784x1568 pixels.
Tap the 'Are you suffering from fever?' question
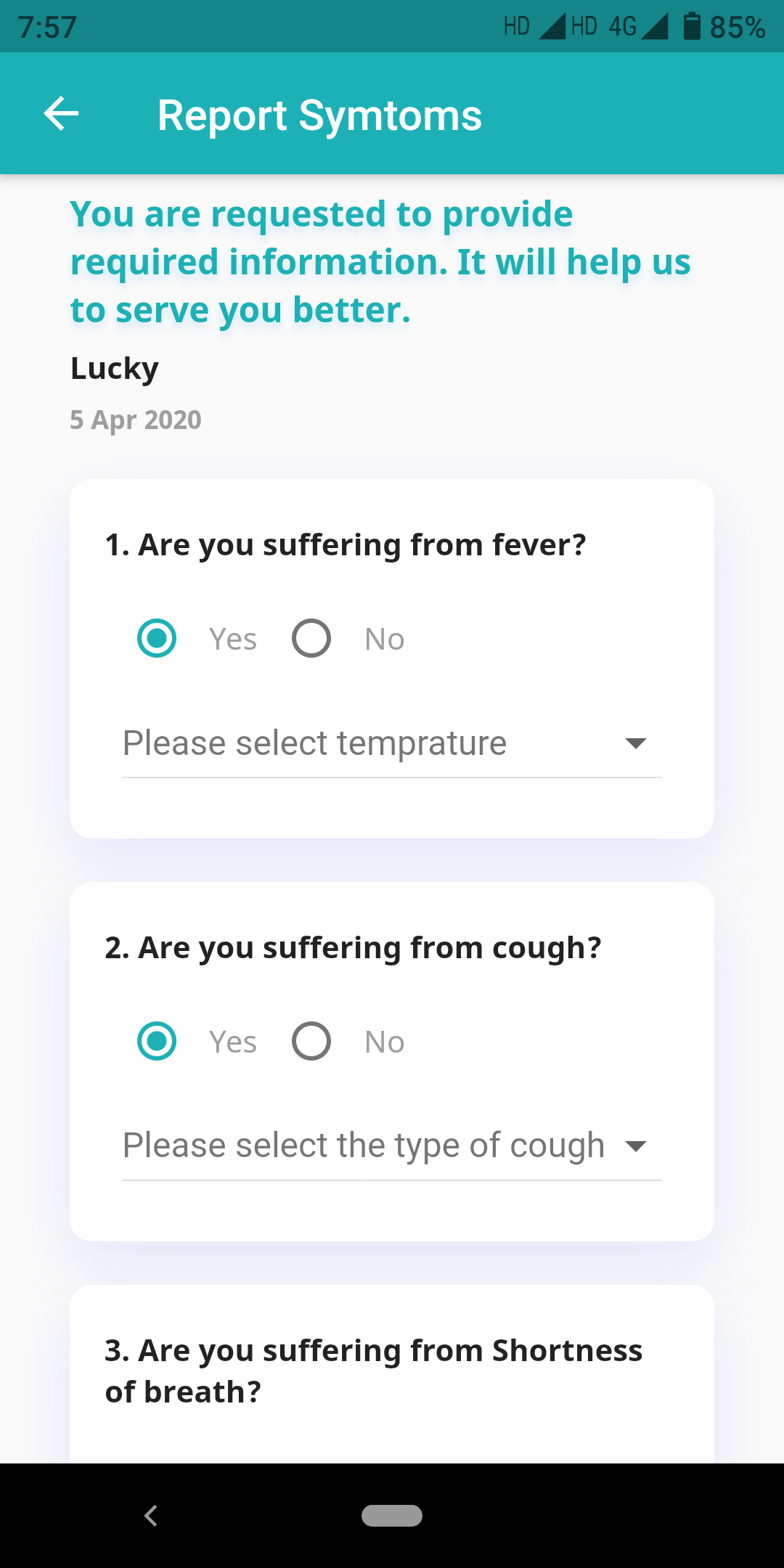(x=345, y=545)
